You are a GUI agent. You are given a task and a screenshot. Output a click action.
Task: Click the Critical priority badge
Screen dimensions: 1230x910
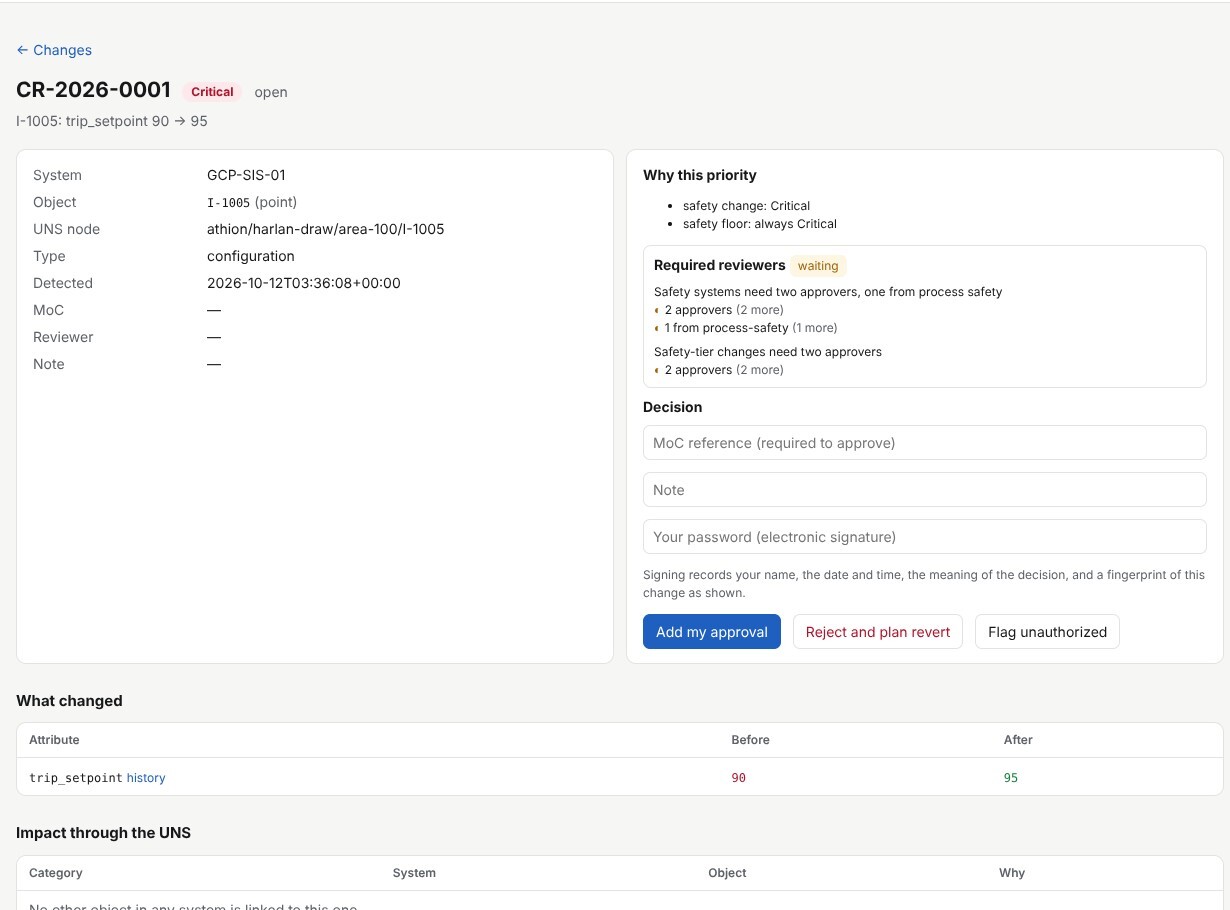(212, 92)
